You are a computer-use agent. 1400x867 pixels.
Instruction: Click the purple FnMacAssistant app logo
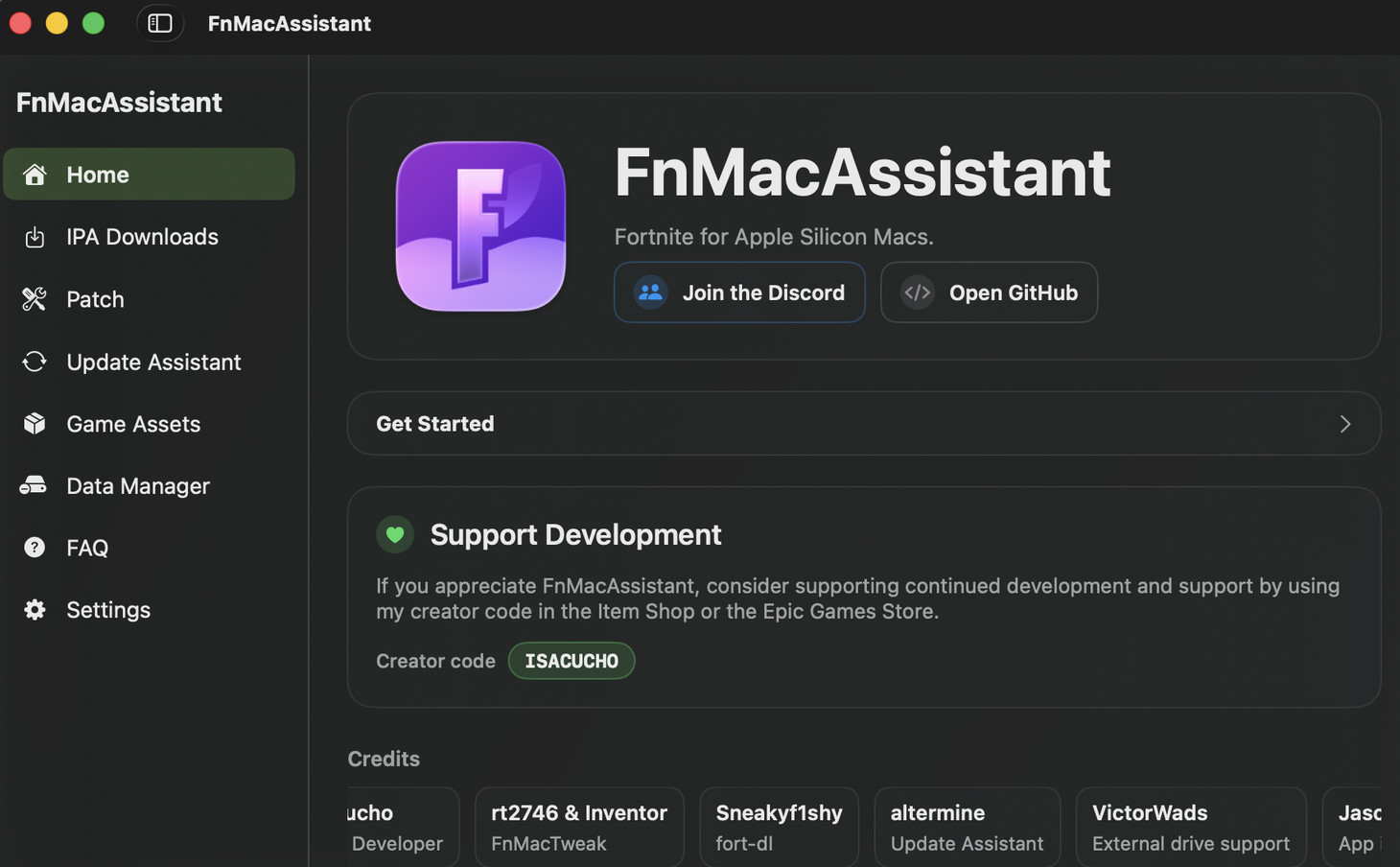[x=480, y=226]
